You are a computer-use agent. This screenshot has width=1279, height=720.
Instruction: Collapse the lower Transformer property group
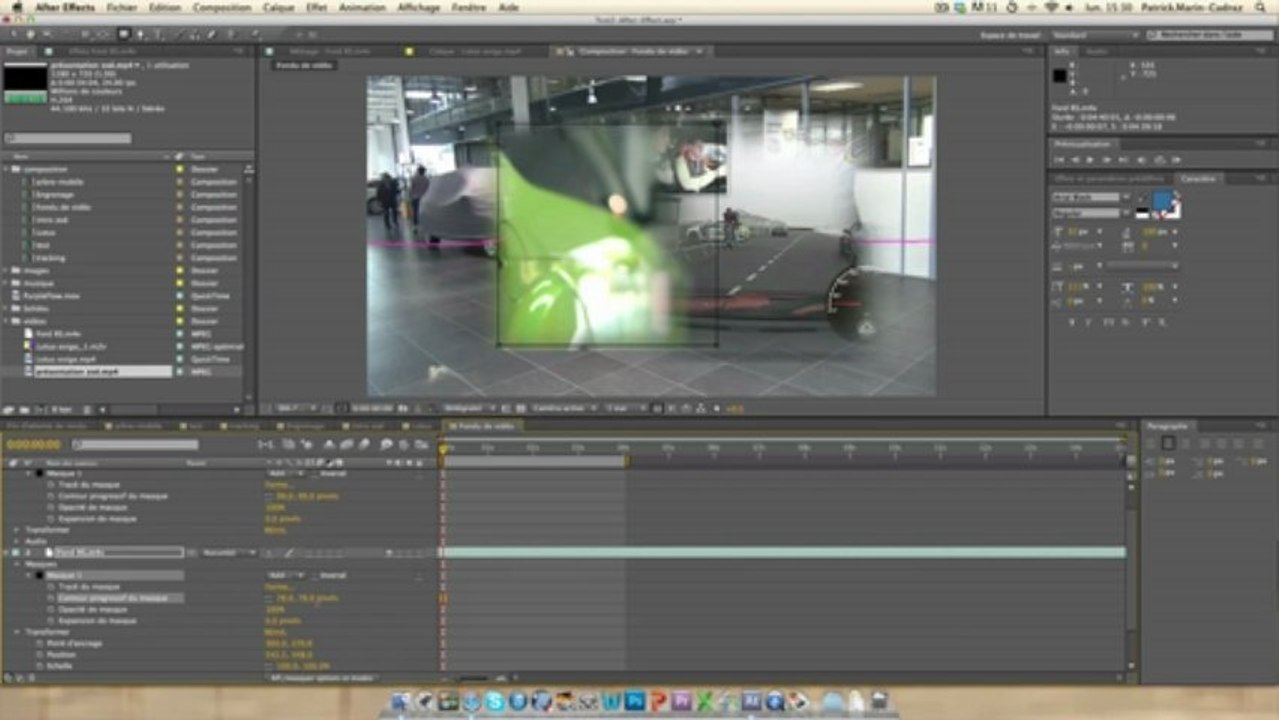[x=16, y=632]
